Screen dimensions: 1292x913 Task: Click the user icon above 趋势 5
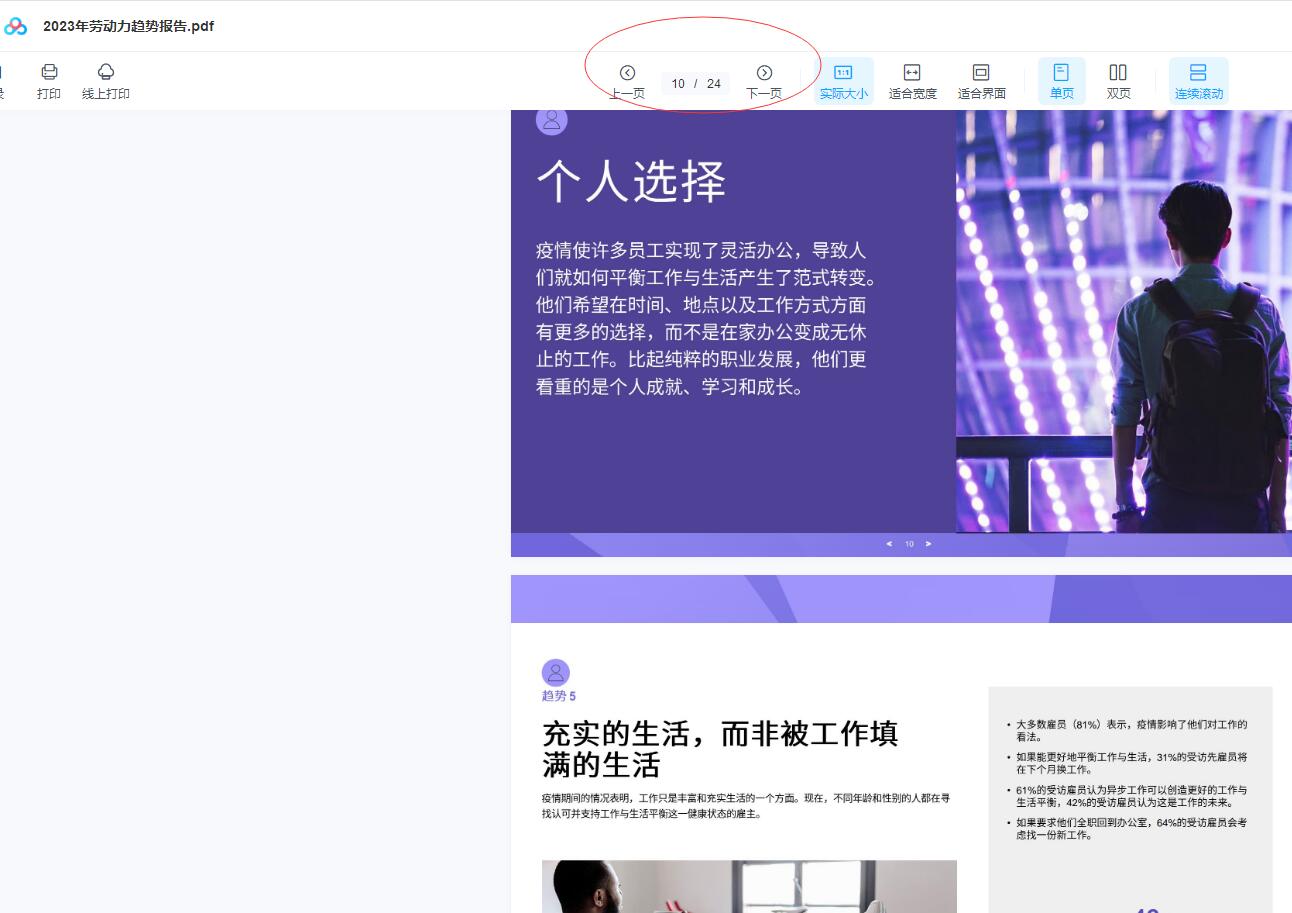pyautogui.click(x=555, y=673)
